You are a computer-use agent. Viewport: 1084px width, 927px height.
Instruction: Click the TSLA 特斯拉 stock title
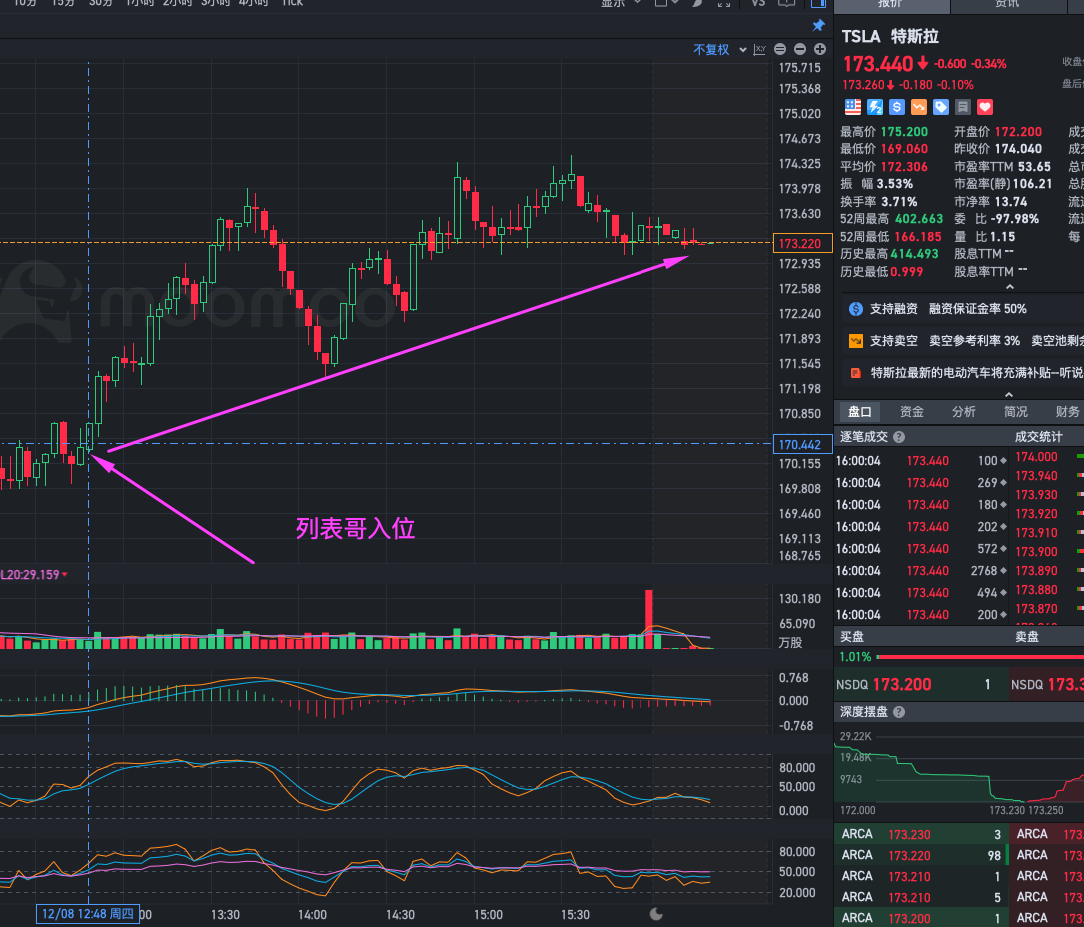[890, 37]
